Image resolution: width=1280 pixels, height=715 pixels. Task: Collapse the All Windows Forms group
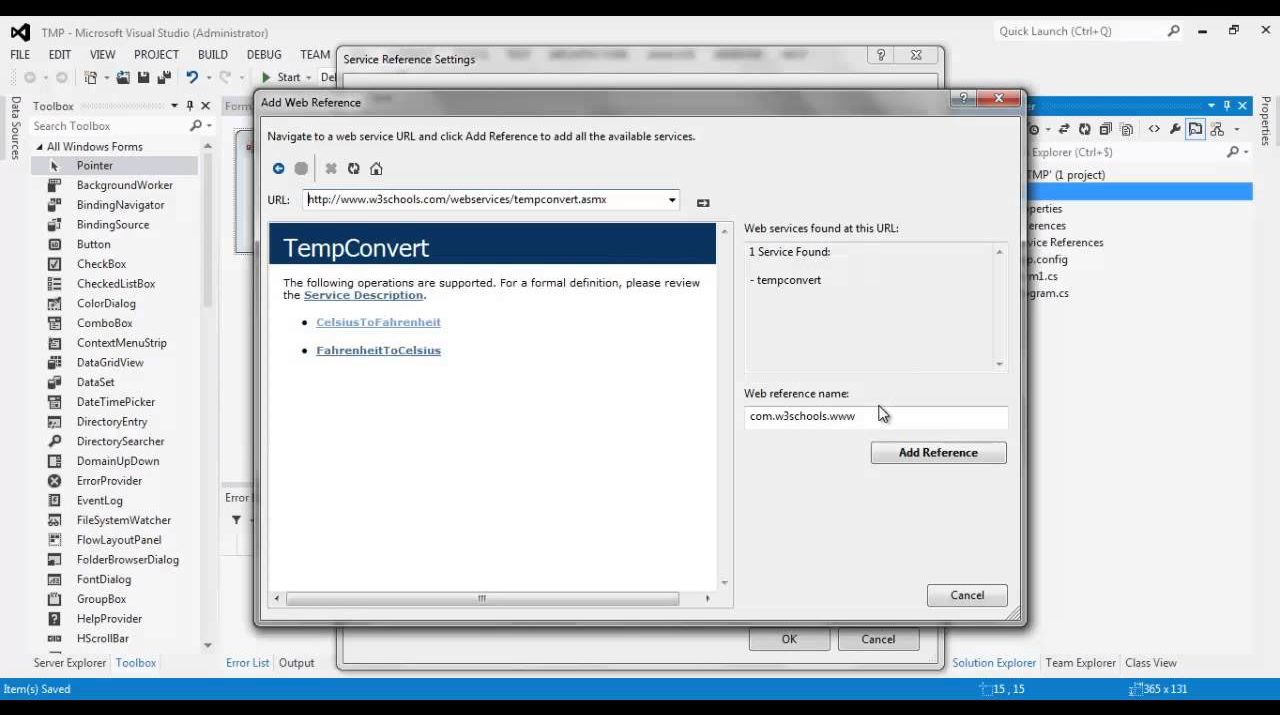pyautogui.click(x=39, y=147)
